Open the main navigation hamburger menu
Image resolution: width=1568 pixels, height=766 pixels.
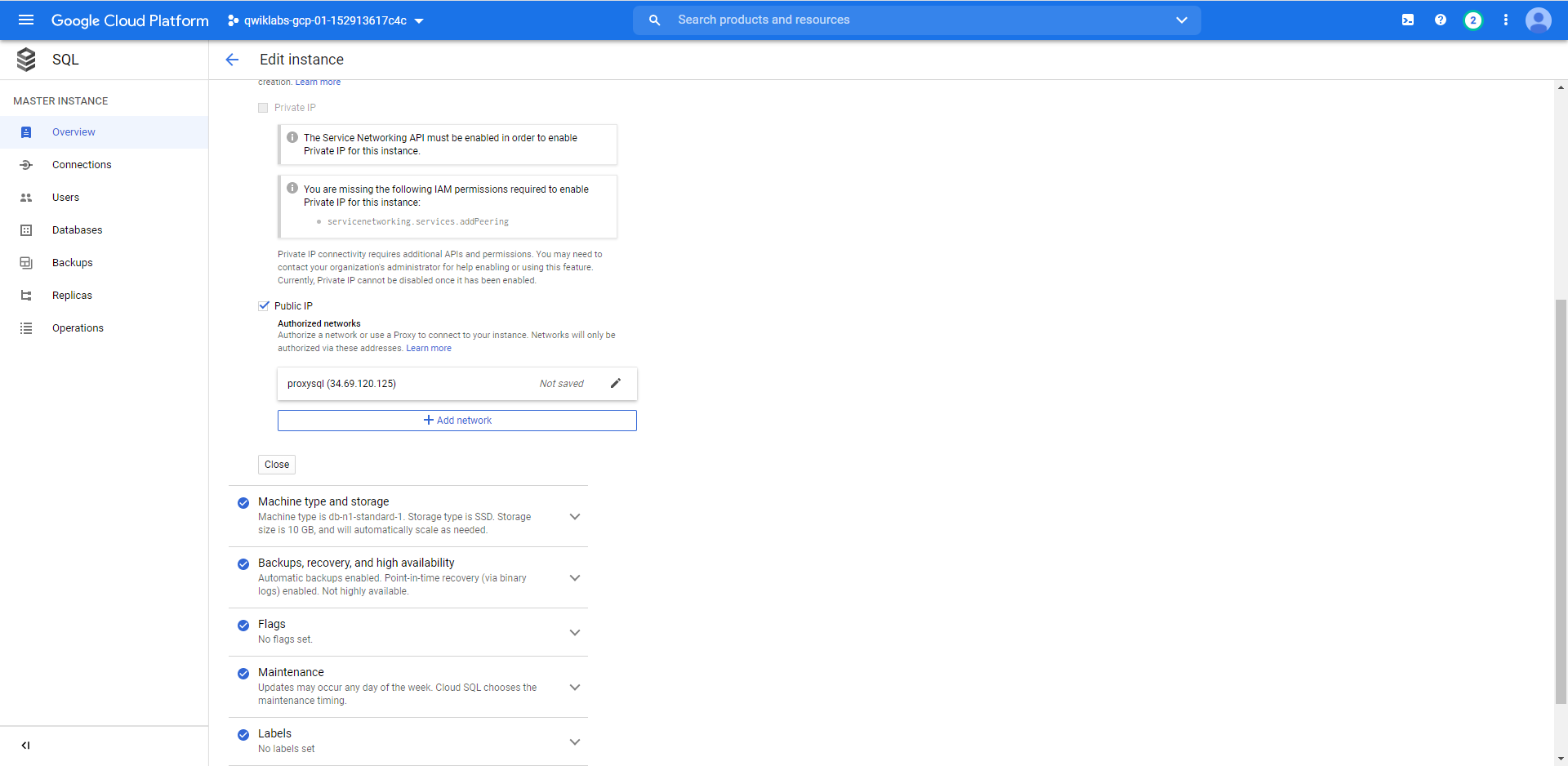pos(26,20)
